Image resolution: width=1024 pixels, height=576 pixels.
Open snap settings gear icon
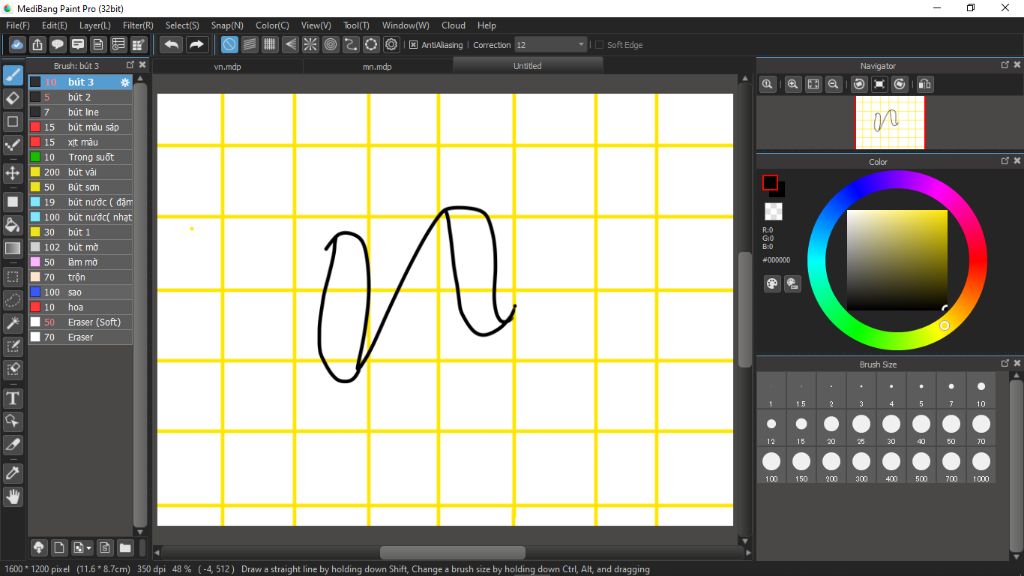tap(391, 44)
